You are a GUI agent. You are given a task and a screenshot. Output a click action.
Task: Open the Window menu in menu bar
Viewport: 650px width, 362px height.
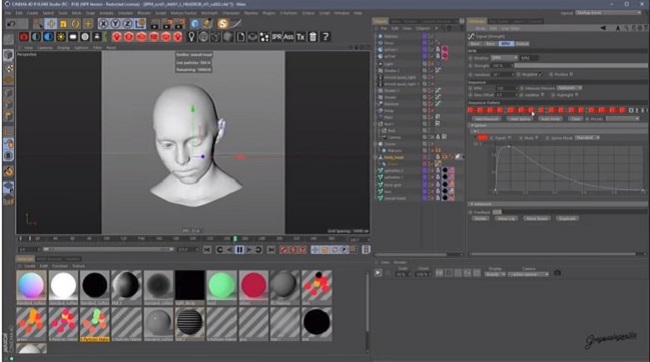pyautogui.click(x=342, y=13)
